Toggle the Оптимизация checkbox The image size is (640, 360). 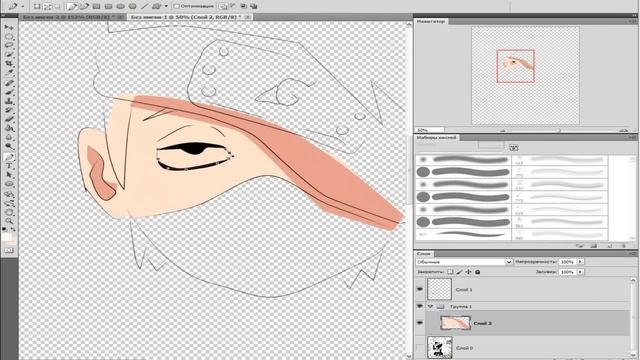click(177, 6)
